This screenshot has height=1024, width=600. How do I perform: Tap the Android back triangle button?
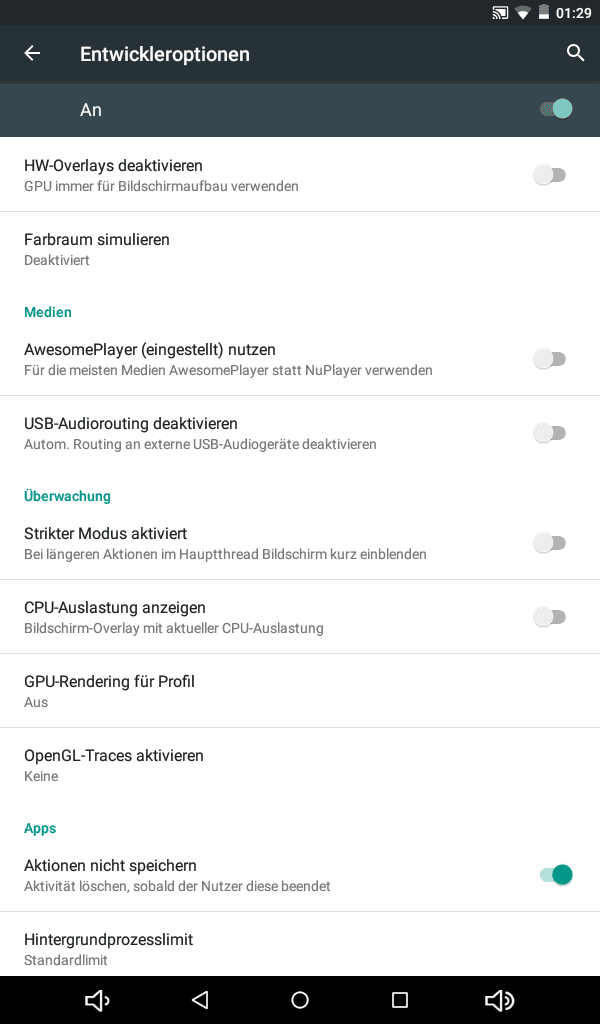click(200, 1000)
